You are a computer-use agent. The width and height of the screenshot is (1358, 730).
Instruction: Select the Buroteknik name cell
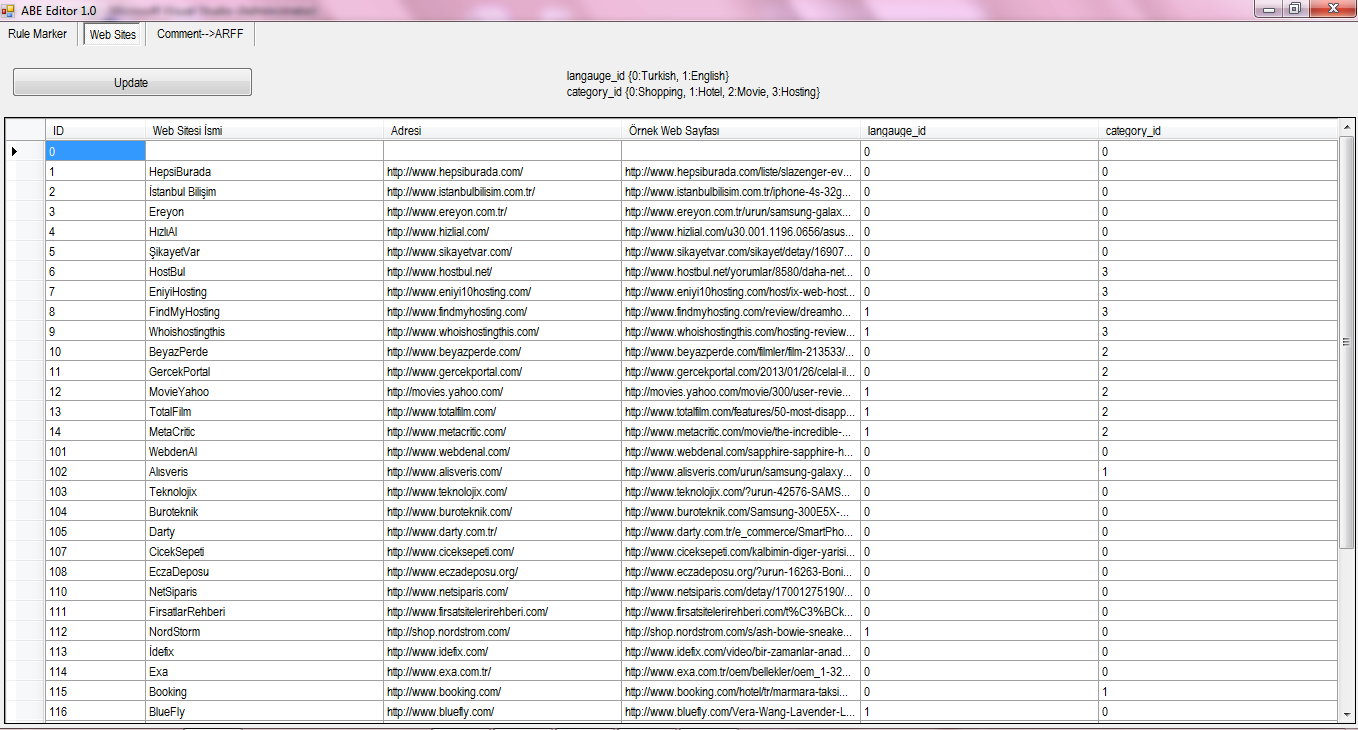pyautogui.click(x=264, y=511)
